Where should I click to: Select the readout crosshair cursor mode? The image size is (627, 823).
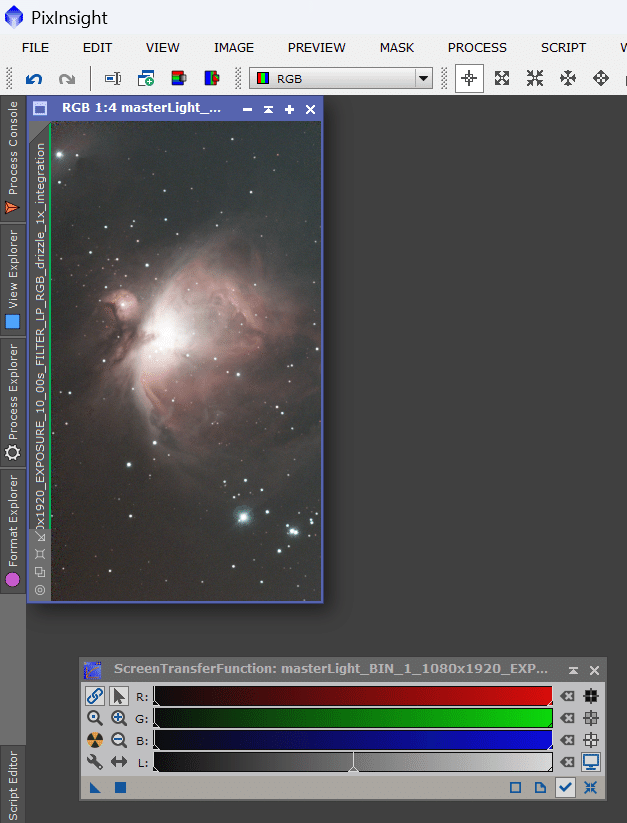click(x=469, y=79)
